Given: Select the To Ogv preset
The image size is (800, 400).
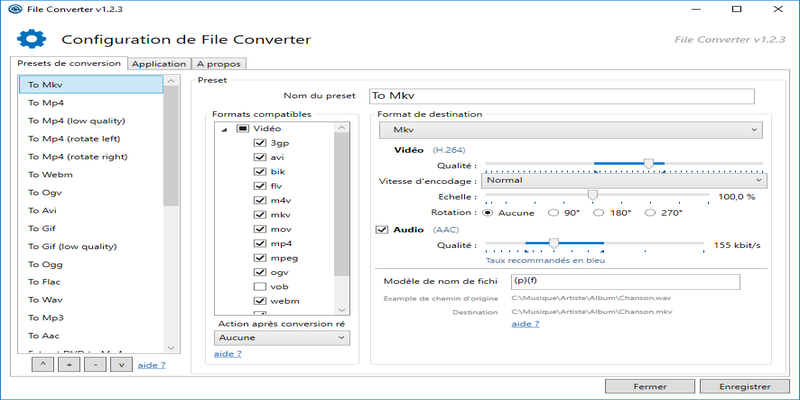Looking at the screenshot, I should click(91, 192).
